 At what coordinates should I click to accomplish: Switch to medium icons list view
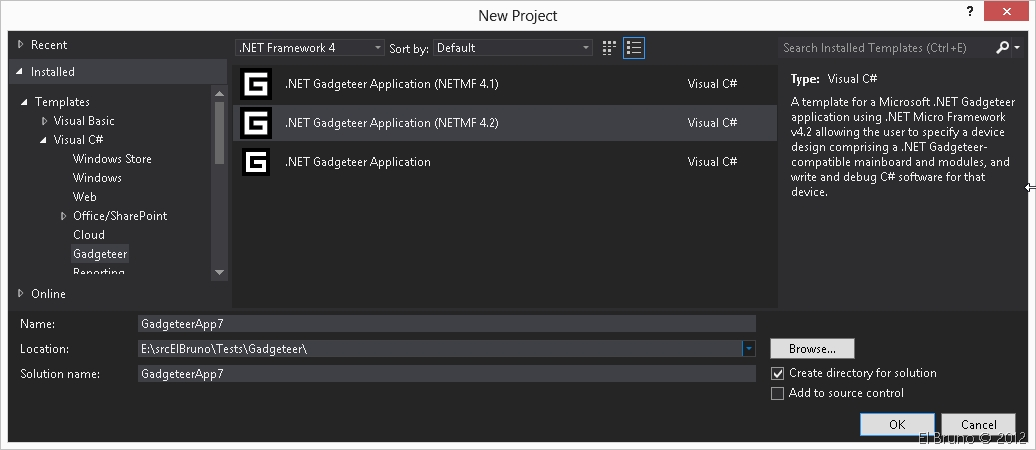tap(633, 48)
